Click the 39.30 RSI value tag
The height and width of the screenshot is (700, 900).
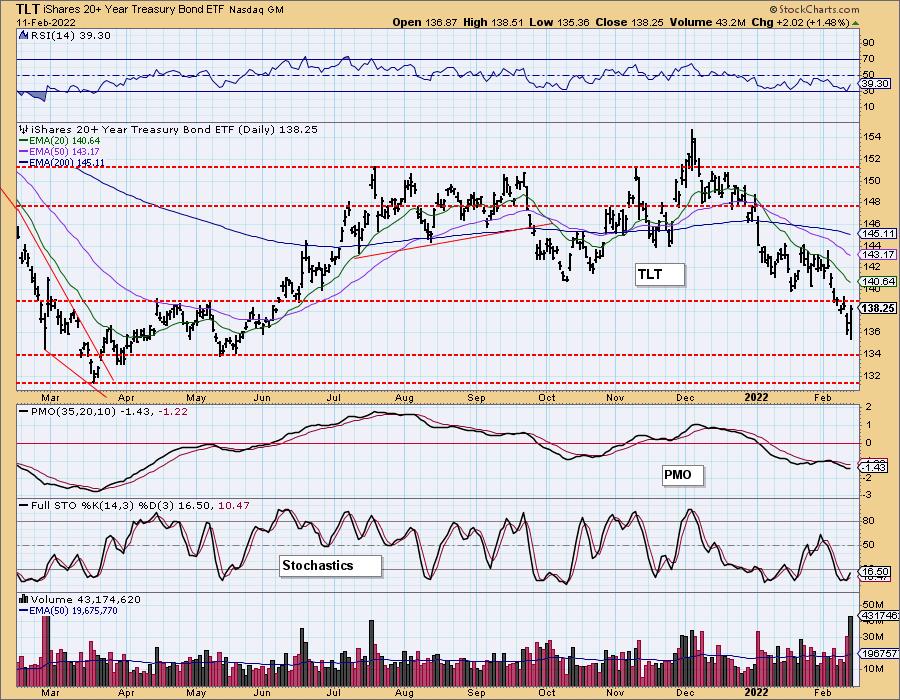[876, 84]
